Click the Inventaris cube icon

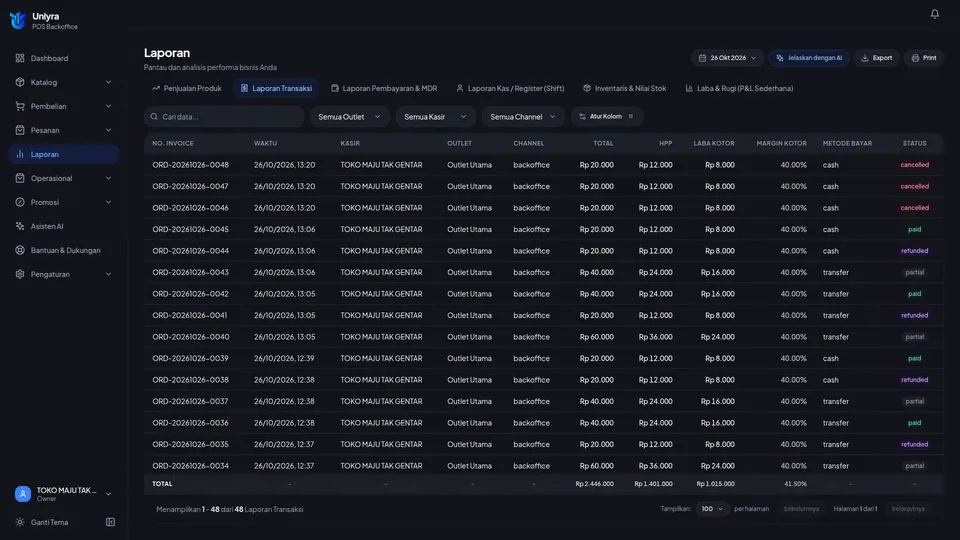coord(587,88)
